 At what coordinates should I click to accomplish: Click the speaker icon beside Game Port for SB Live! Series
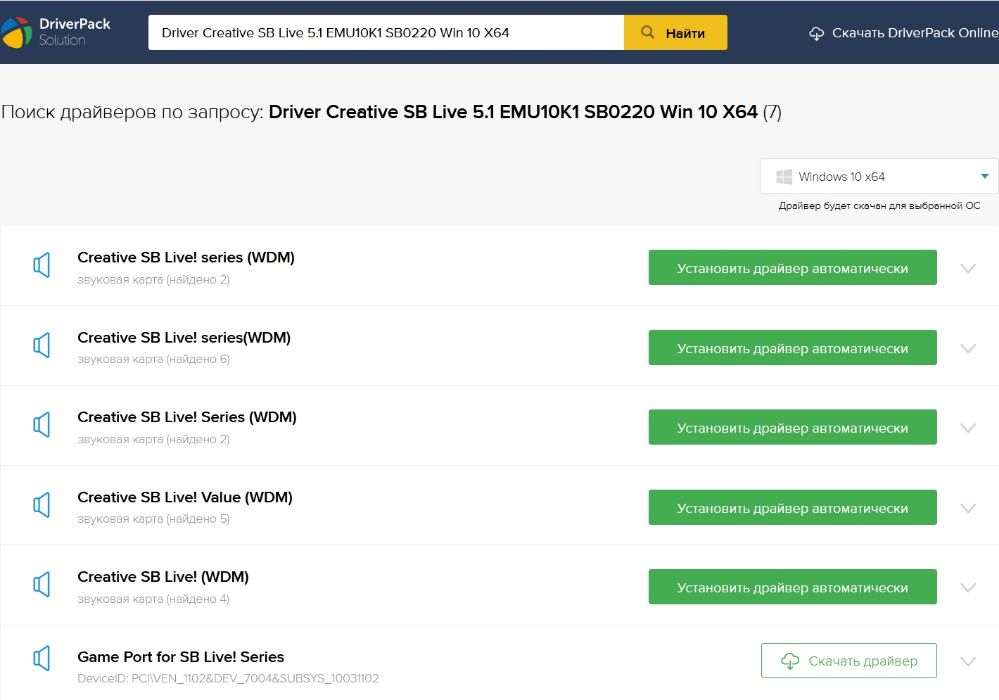(x=41, y=658)
